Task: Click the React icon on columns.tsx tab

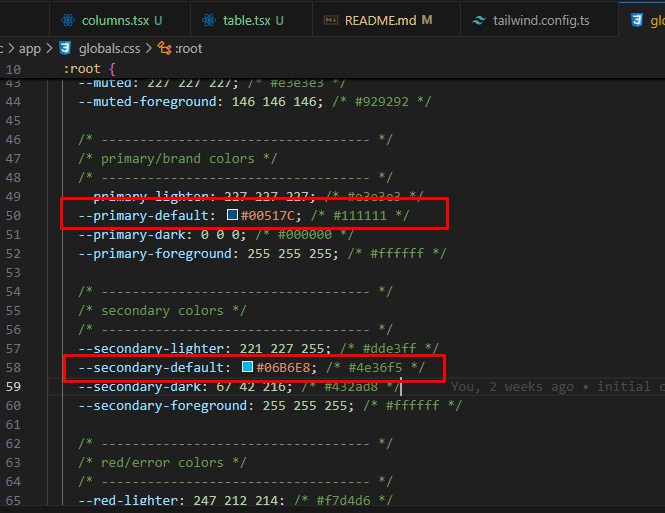Action: [x=68, y=20]
